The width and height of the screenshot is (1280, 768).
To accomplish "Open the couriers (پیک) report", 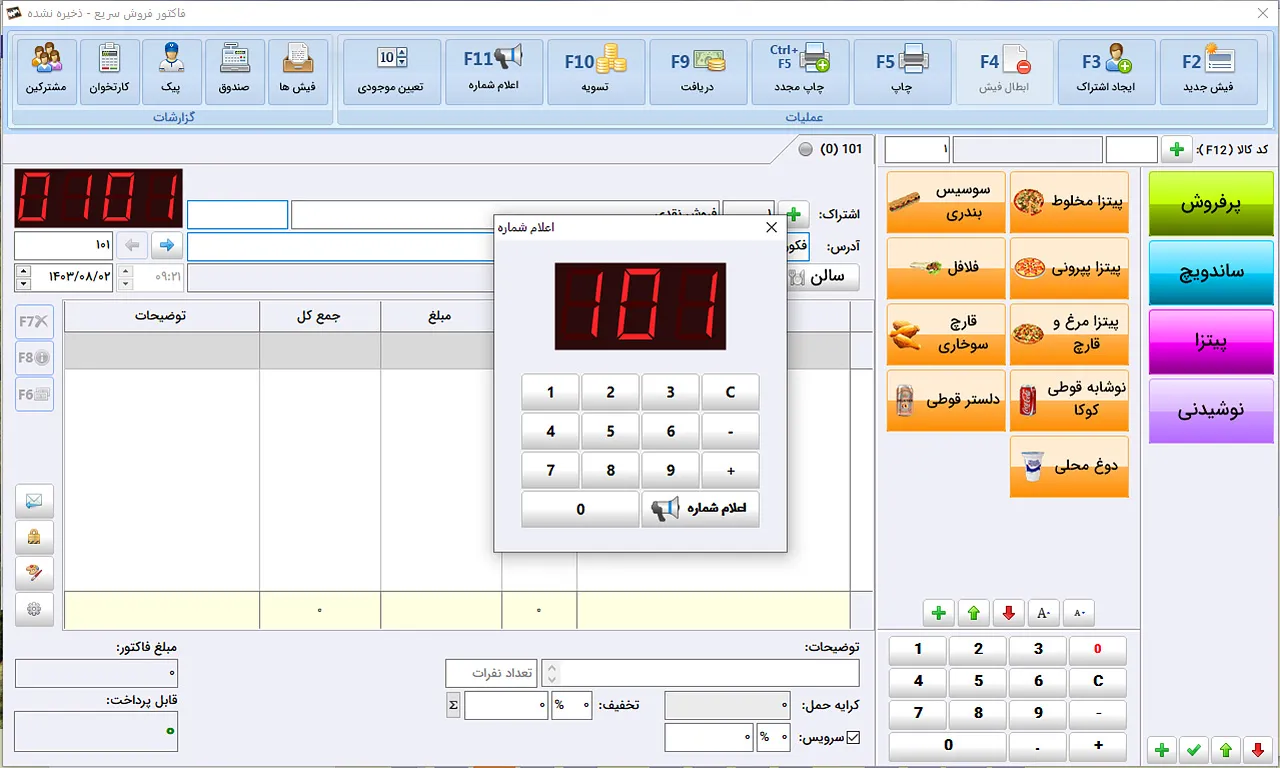I will (x=171, y=62).
